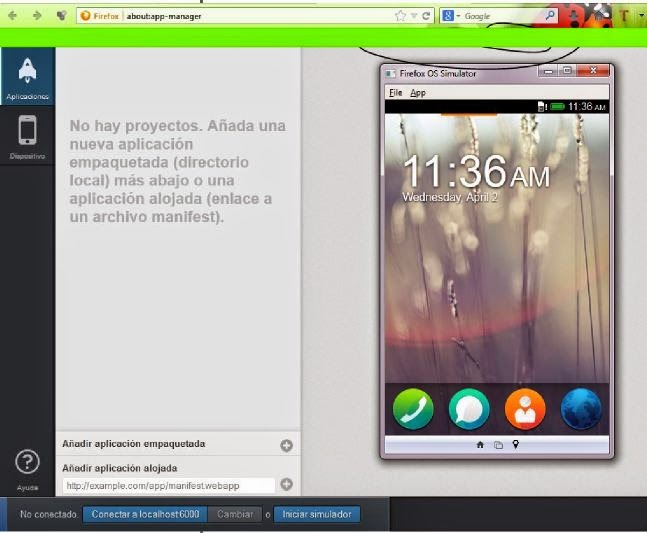Click the browser back arrow
647x533 pixels.
[13, 16]
